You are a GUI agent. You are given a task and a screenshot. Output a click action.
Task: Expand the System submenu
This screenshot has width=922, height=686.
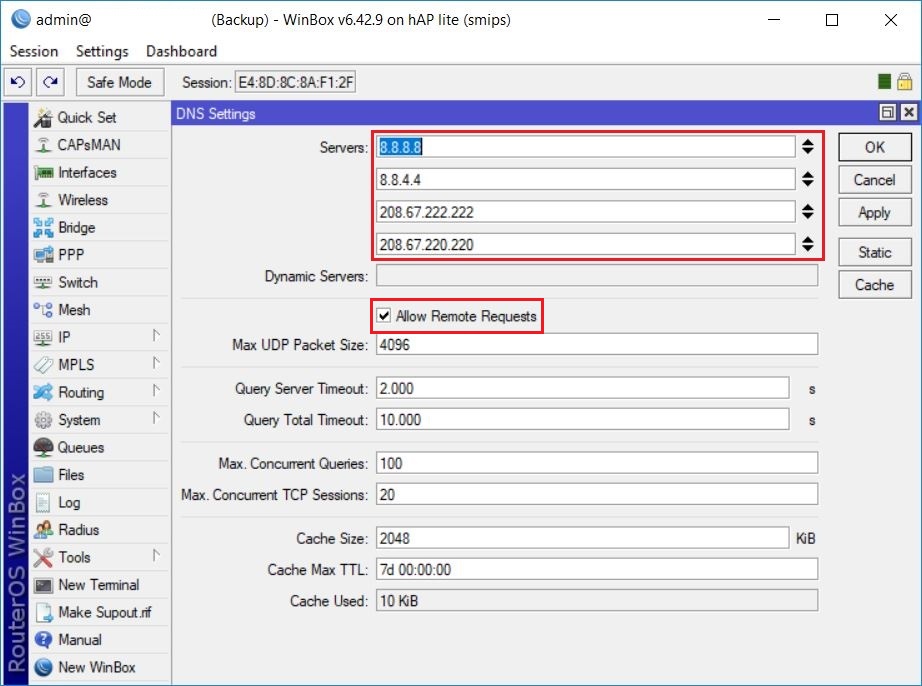[156, 418]
